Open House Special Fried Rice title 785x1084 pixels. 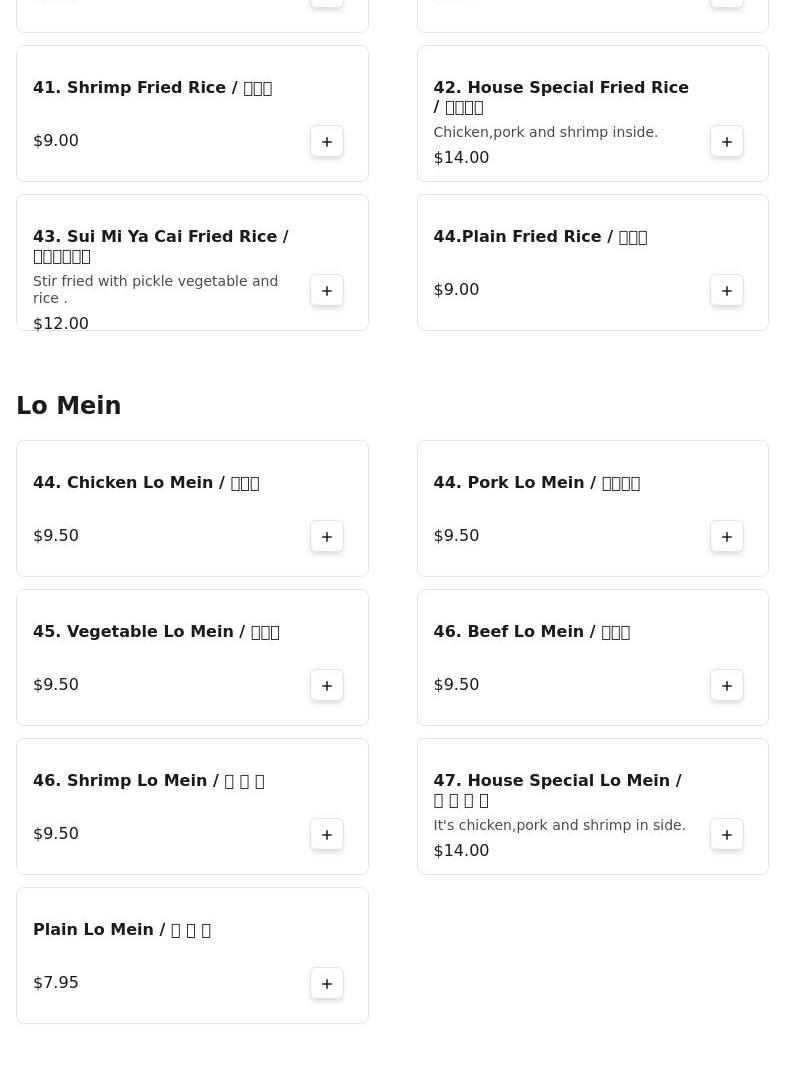(x=560, y=97)
